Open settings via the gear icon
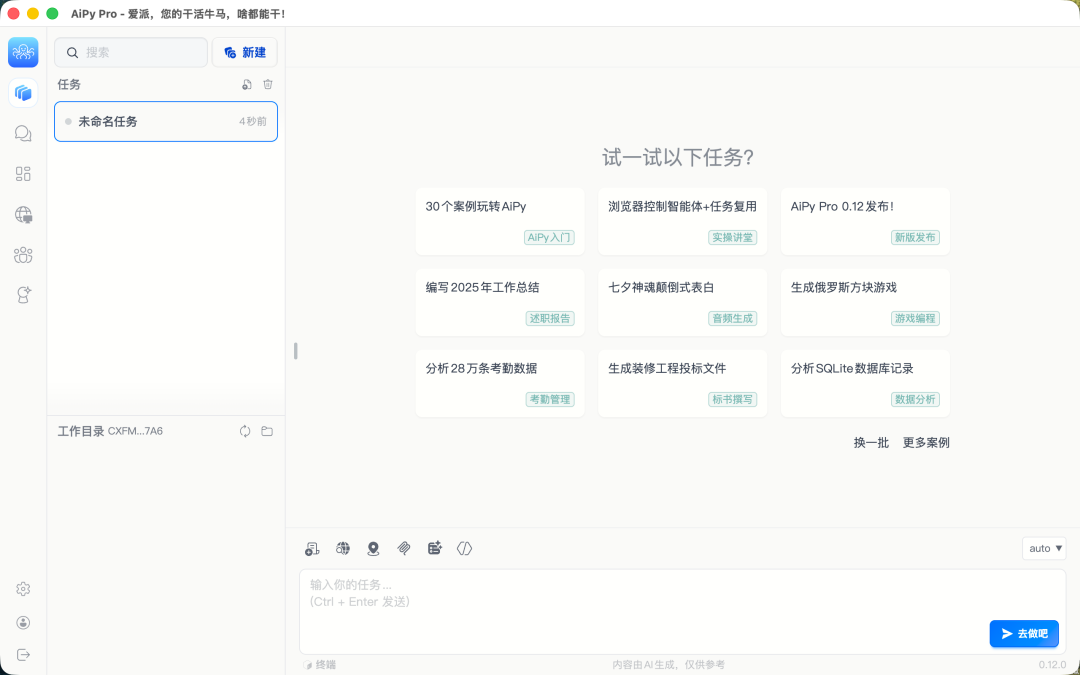Image resolution: width=1080 pixels, height=675 pixels. (x=23, y=589)
